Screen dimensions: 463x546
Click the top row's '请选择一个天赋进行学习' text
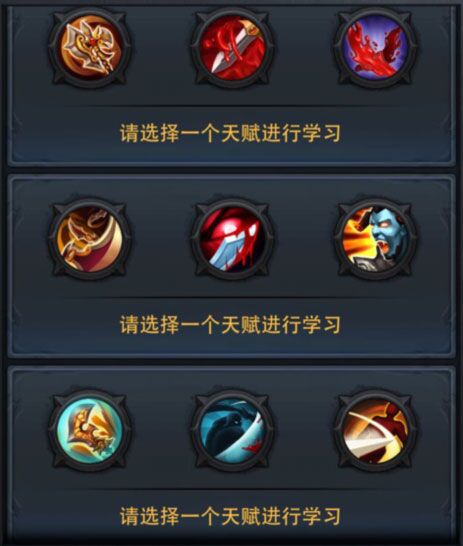click(x=230, y=133)
